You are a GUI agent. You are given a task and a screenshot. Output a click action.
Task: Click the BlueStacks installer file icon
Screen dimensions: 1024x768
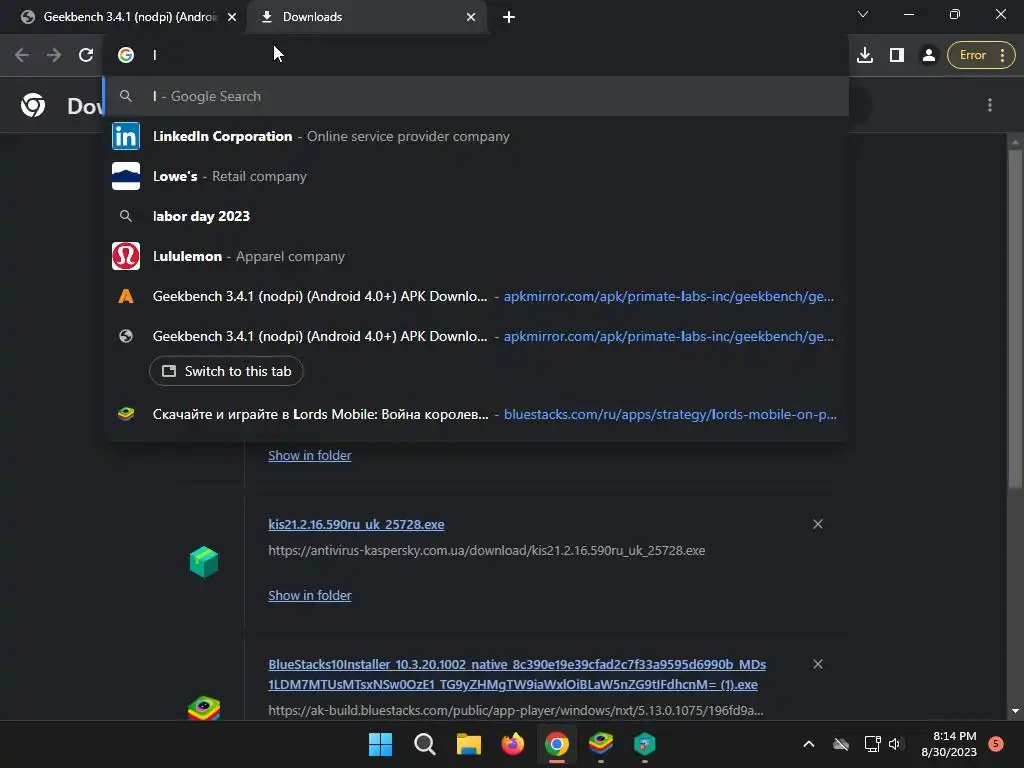[x=204, y=708]
